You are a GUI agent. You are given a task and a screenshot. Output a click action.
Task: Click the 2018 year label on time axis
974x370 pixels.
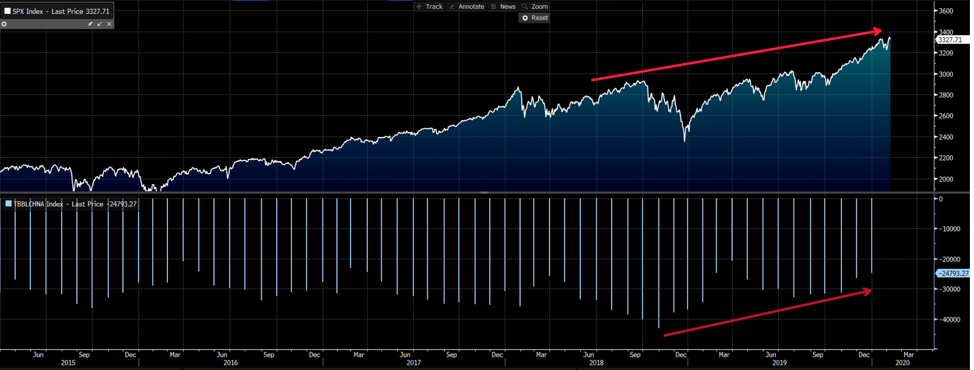tap(596, 363)
